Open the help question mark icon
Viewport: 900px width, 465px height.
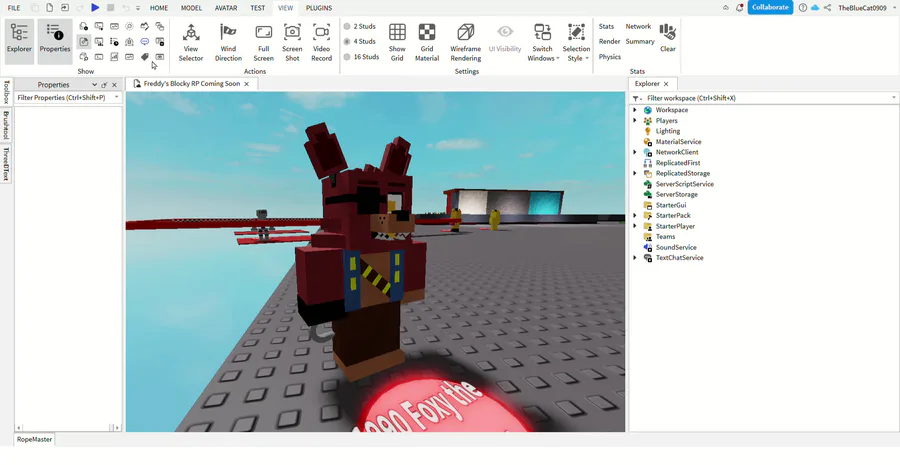click(x=802, y=7)
